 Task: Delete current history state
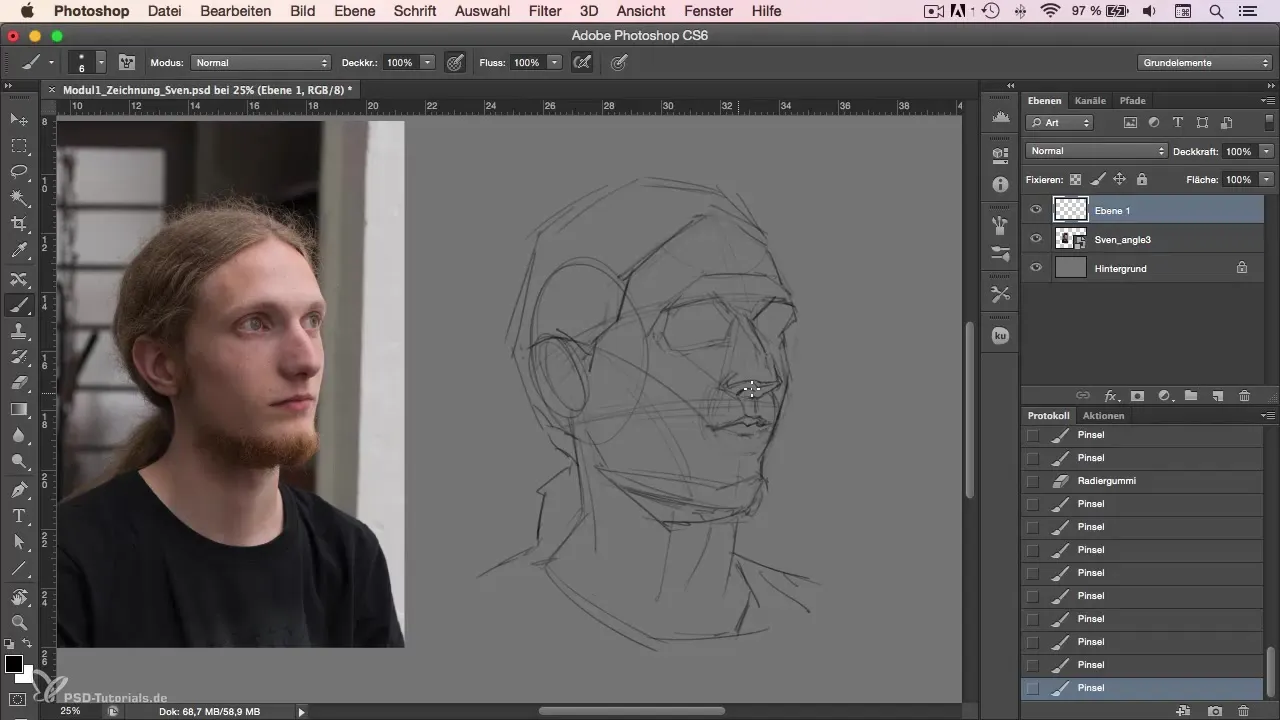coord(1243,710)
